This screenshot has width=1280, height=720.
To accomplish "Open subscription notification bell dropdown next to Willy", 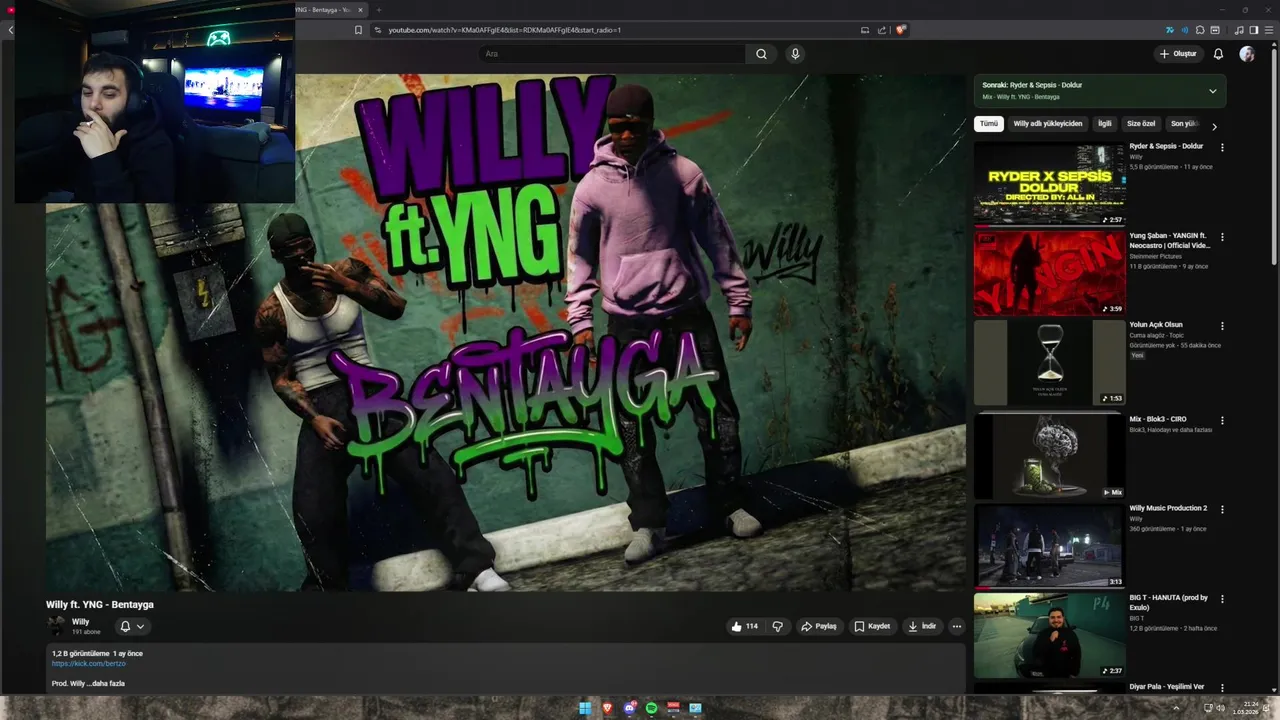I will coord(132,626).
